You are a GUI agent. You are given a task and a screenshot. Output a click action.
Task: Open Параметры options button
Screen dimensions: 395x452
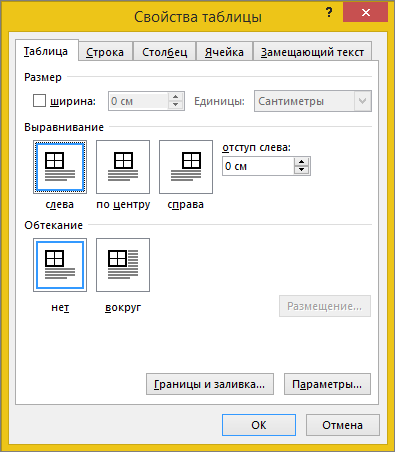click(327, 384)
